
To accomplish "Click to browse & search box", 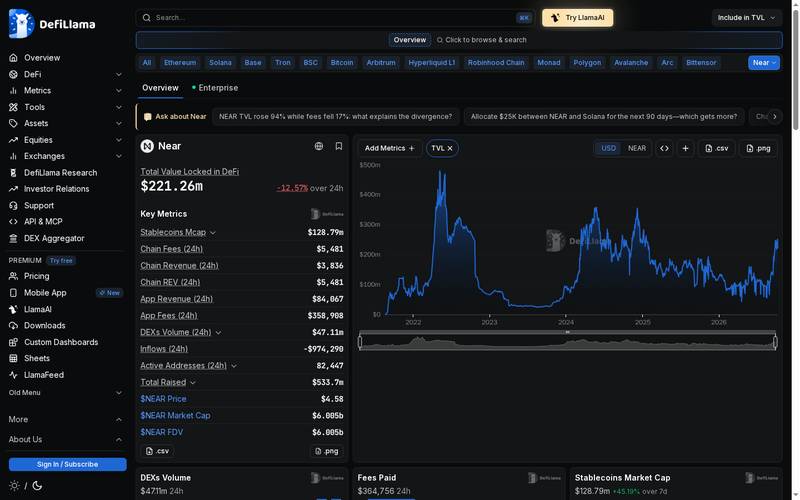I will (x=482, y=40).
